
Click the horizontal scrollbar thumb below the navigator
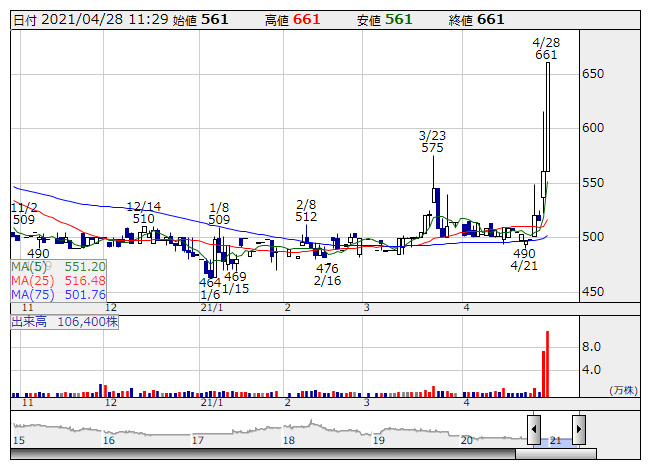[556, 454]
